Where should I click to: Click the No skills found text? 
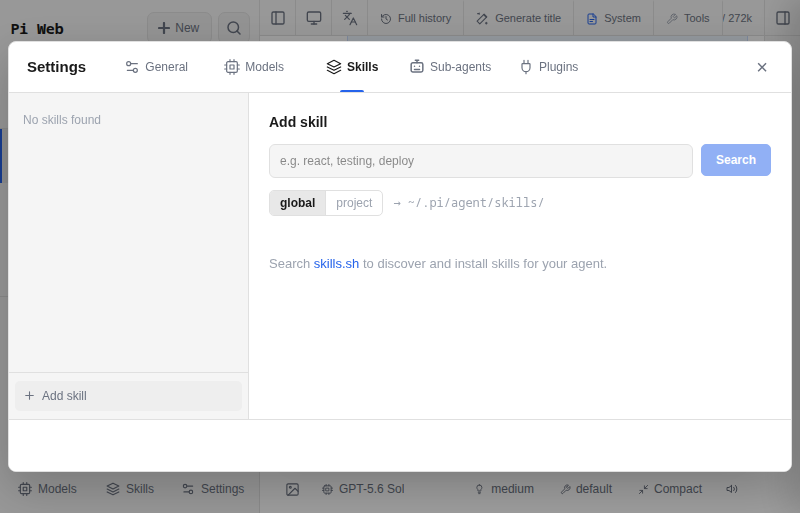(x=62, y=120)
